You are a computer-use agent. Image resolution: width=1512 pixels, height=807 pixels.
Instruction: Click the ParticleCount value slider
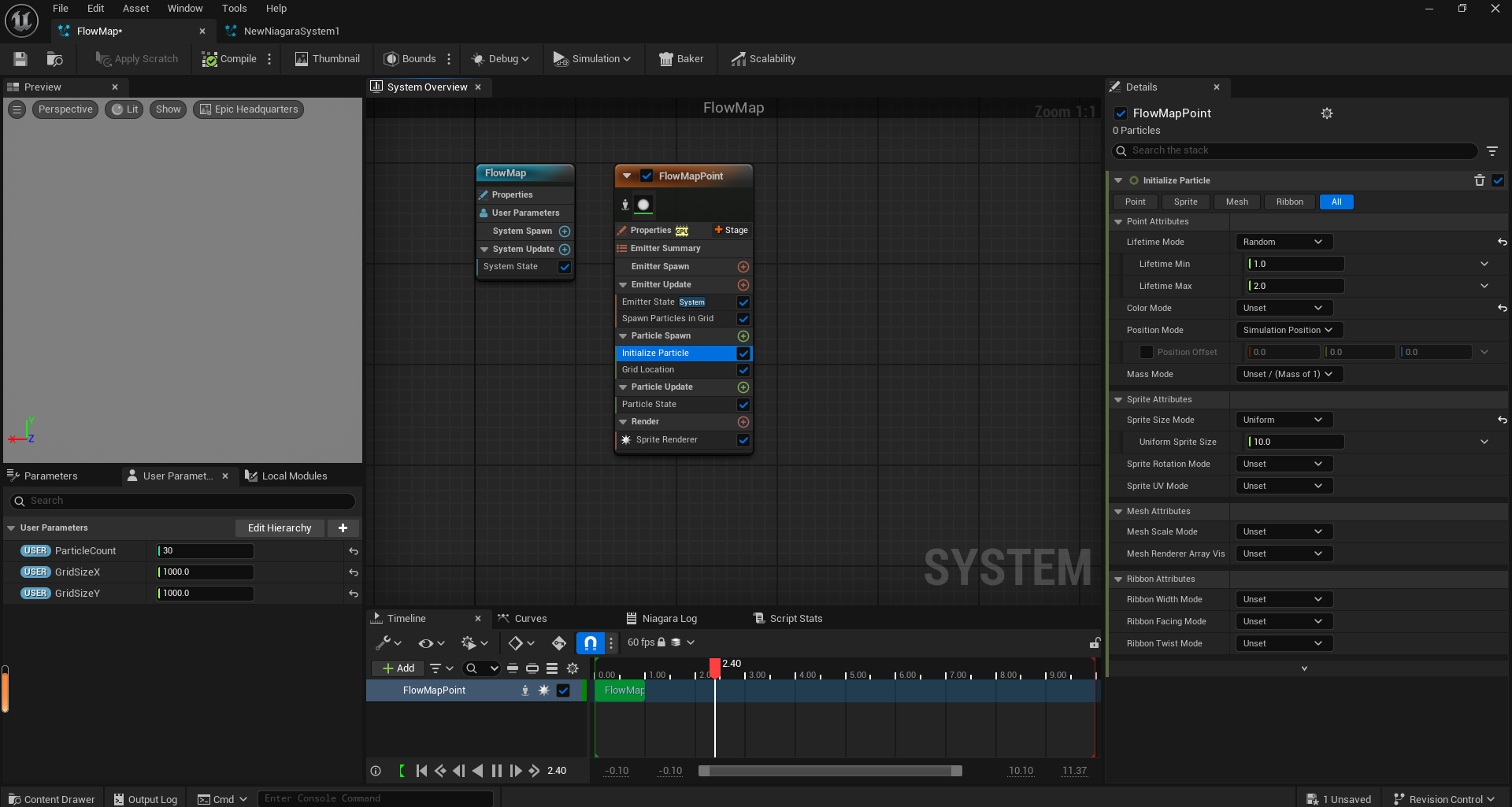[205, 550]
